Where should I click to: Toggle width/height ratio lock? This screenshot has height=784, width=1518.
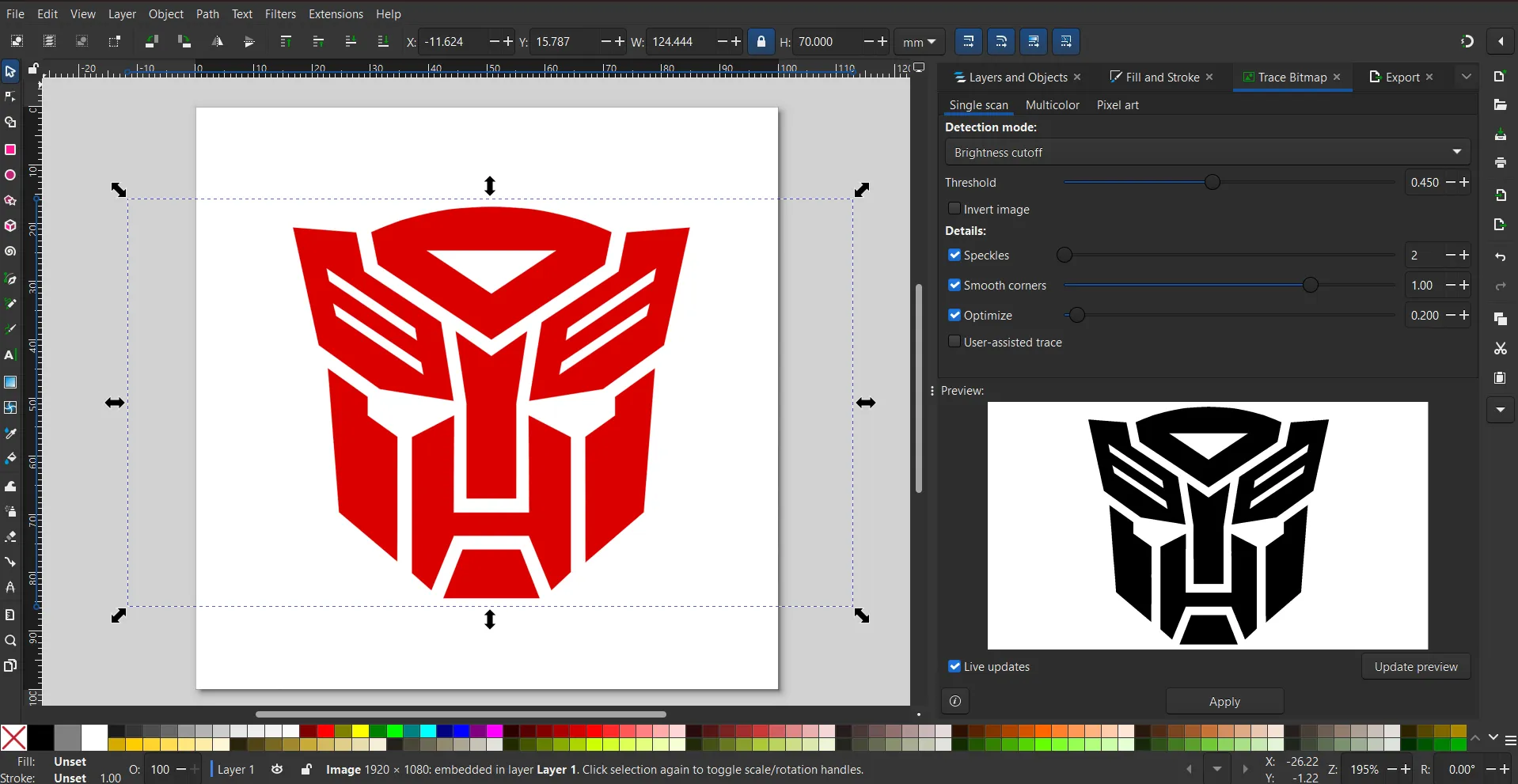point(761,41)
